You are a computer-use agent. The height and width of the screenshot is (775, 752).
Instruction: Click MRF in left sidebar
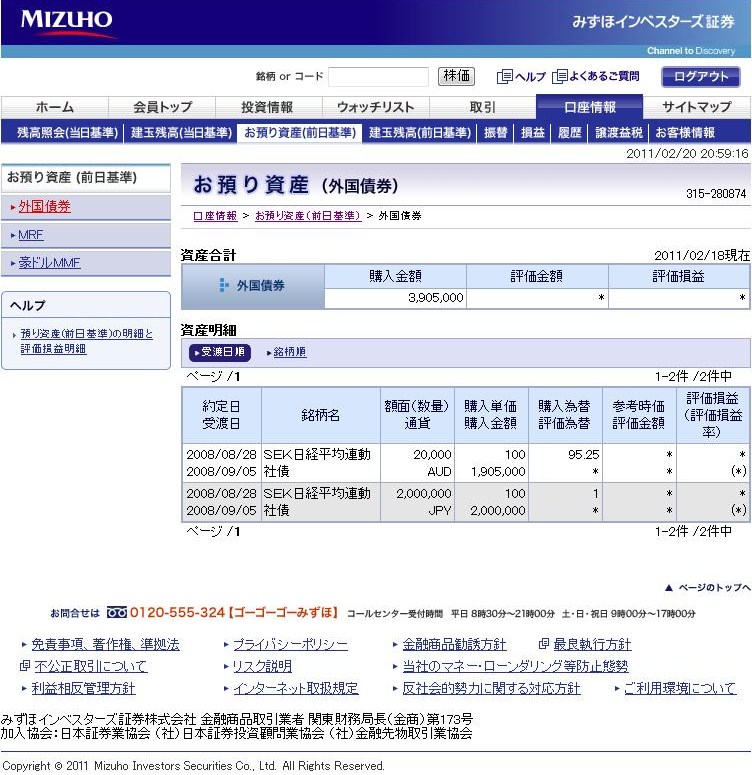pos(31,235)
